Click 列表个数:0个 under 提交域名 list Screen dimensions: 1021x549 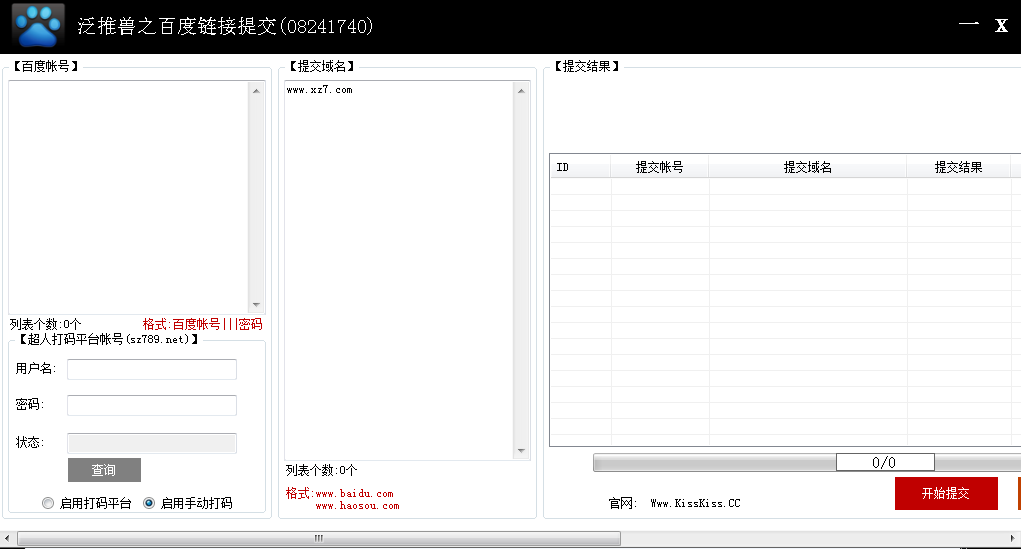[322, 470]
